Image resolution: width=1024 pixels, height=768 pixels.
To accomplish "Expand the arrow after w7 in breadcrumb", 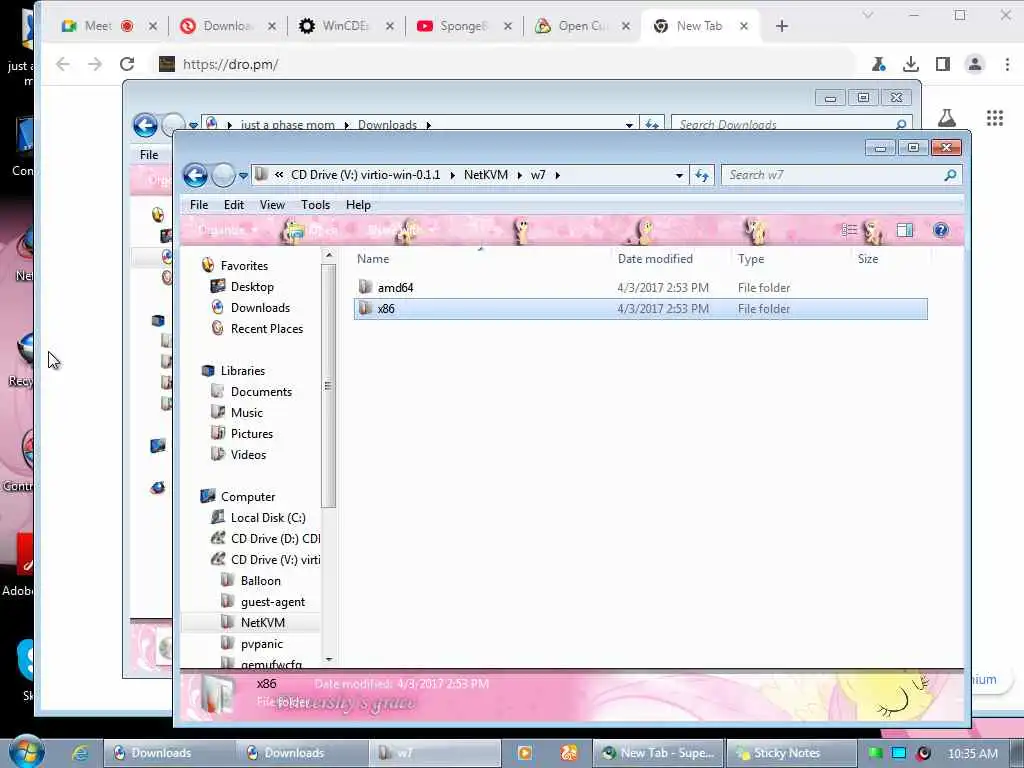I will (558, 176).
